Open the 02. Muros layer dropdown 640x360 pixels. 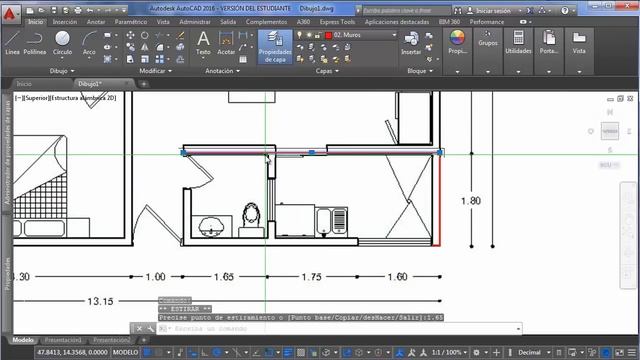click(394, 35)
